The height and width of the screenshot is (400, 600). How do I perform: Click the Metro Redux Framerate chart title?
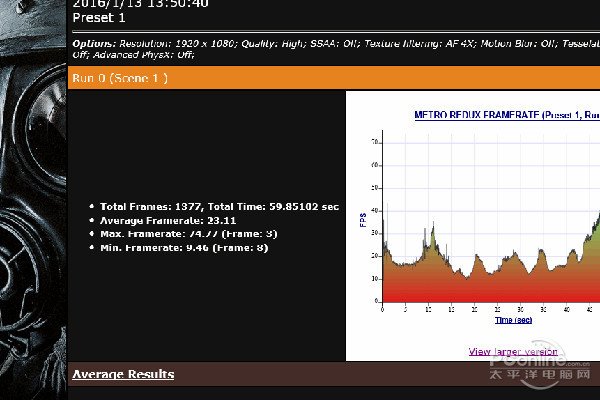507,115
